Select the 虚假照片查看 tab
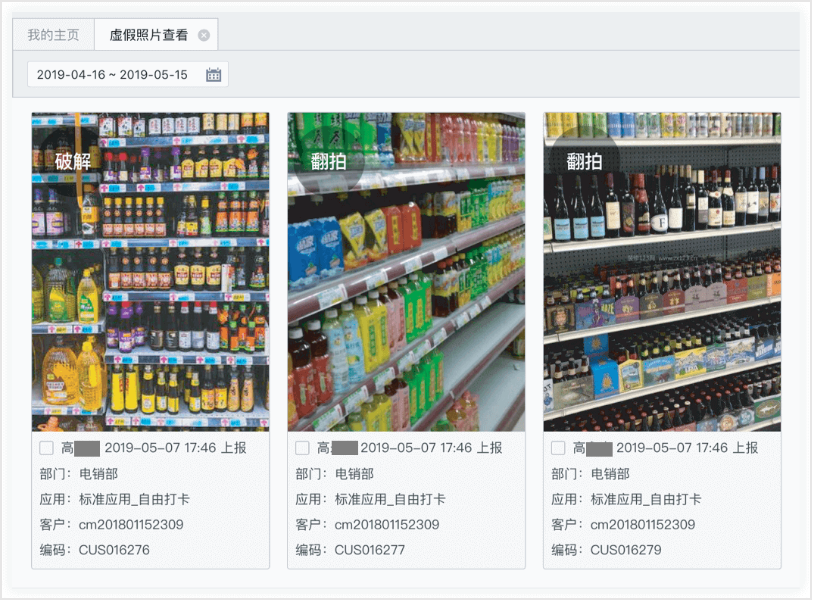 pyautogui.click(x=150, y=33)
